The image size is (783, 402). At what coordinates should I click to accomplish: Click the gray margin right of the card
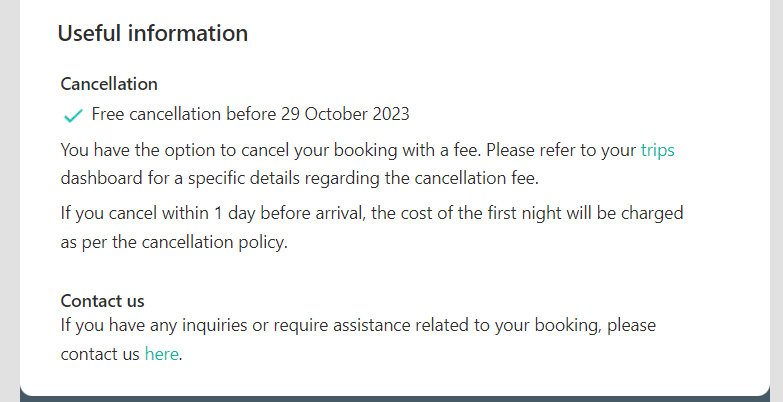coord(777,200)
